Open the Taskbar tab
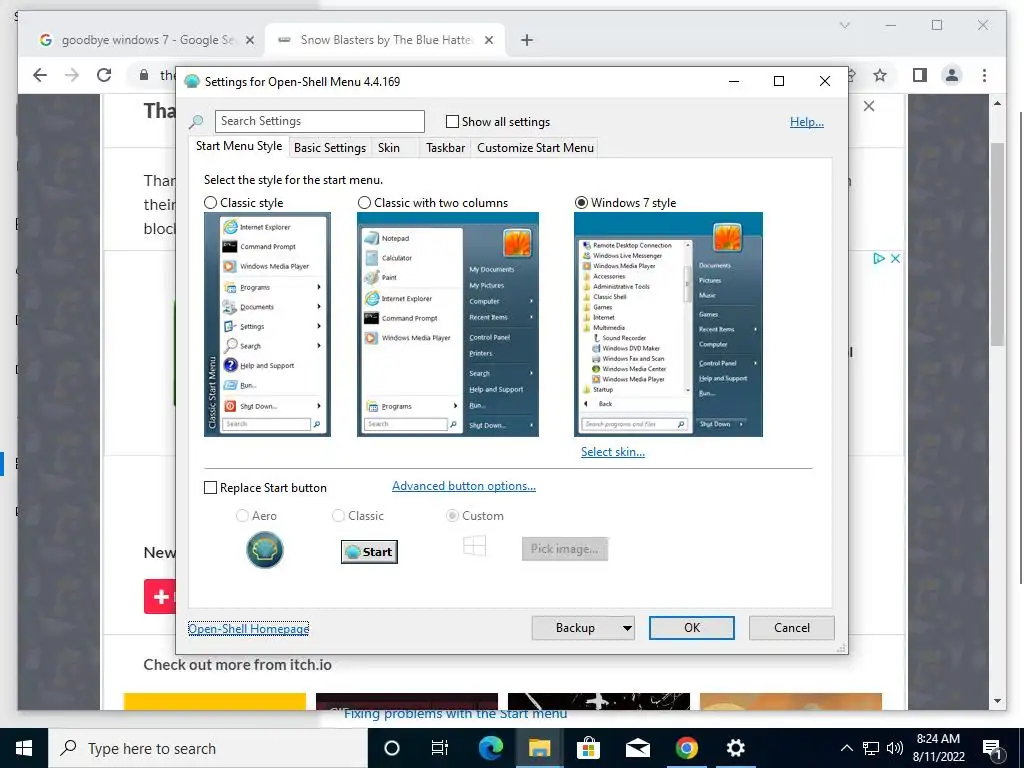This screenshot has height=768, width=1024. 445,148
